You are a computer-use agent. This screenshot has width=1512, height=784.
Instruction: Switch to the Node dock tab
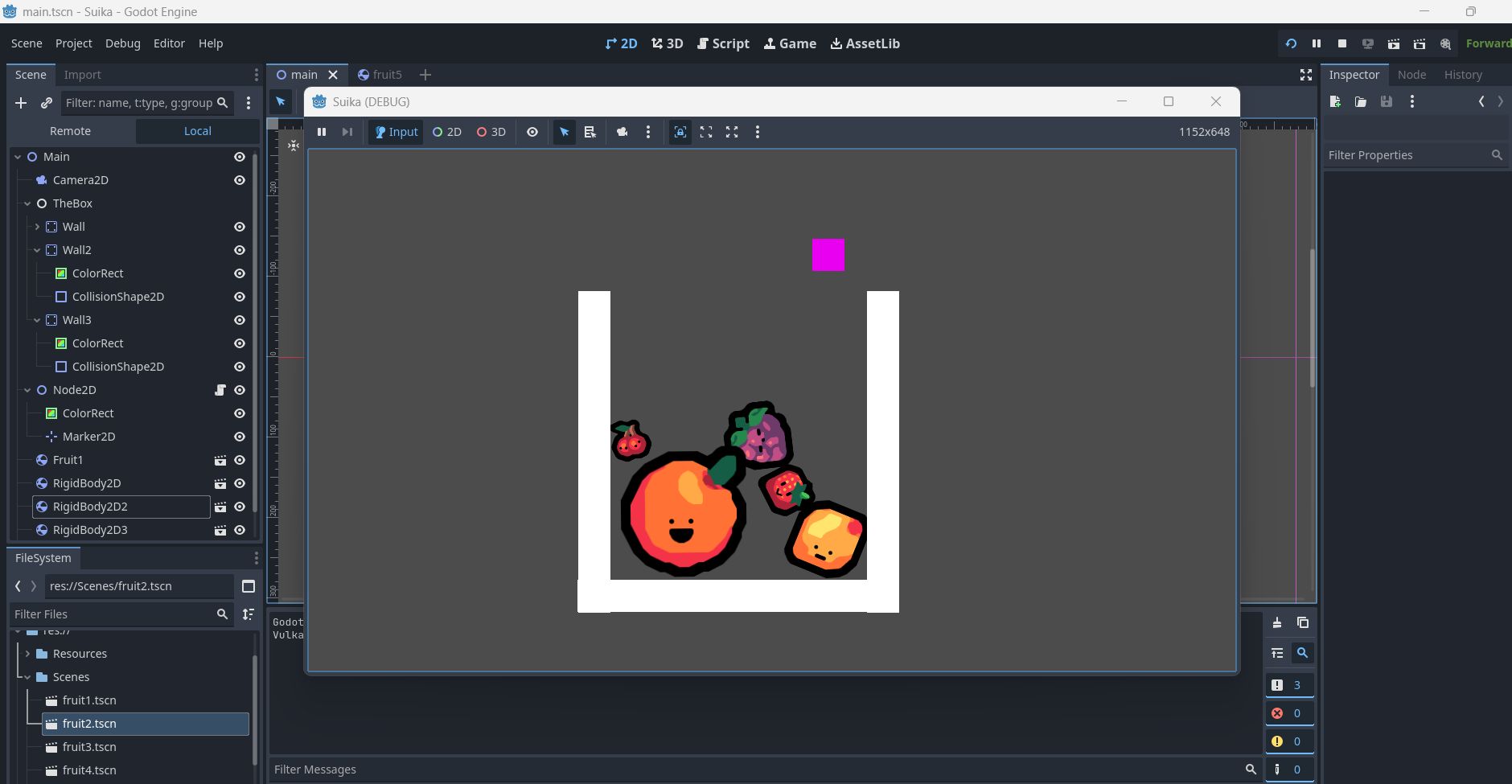pos(1411,75)
